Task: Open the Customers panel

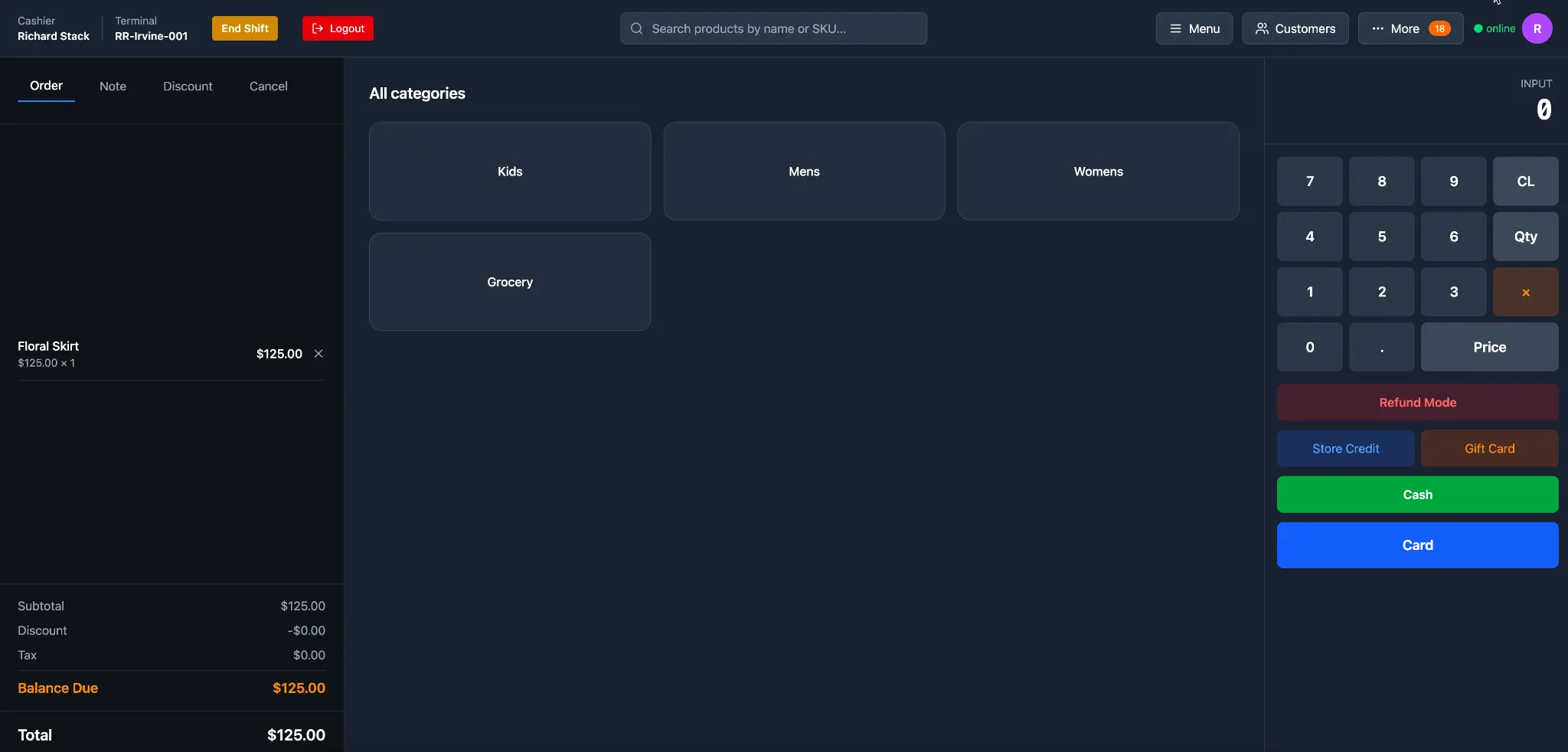Action: pyautogui.click(x=1295, y=28)
